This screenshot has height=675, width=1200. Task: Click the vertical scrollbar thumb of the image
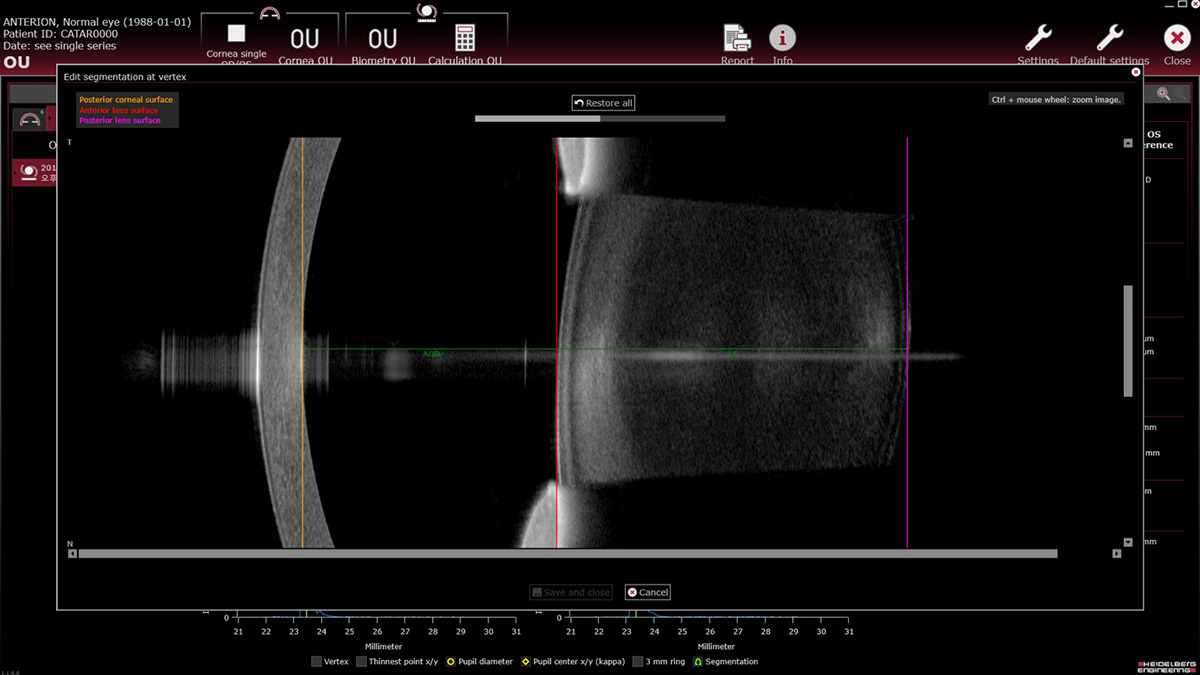[1128, 341]
